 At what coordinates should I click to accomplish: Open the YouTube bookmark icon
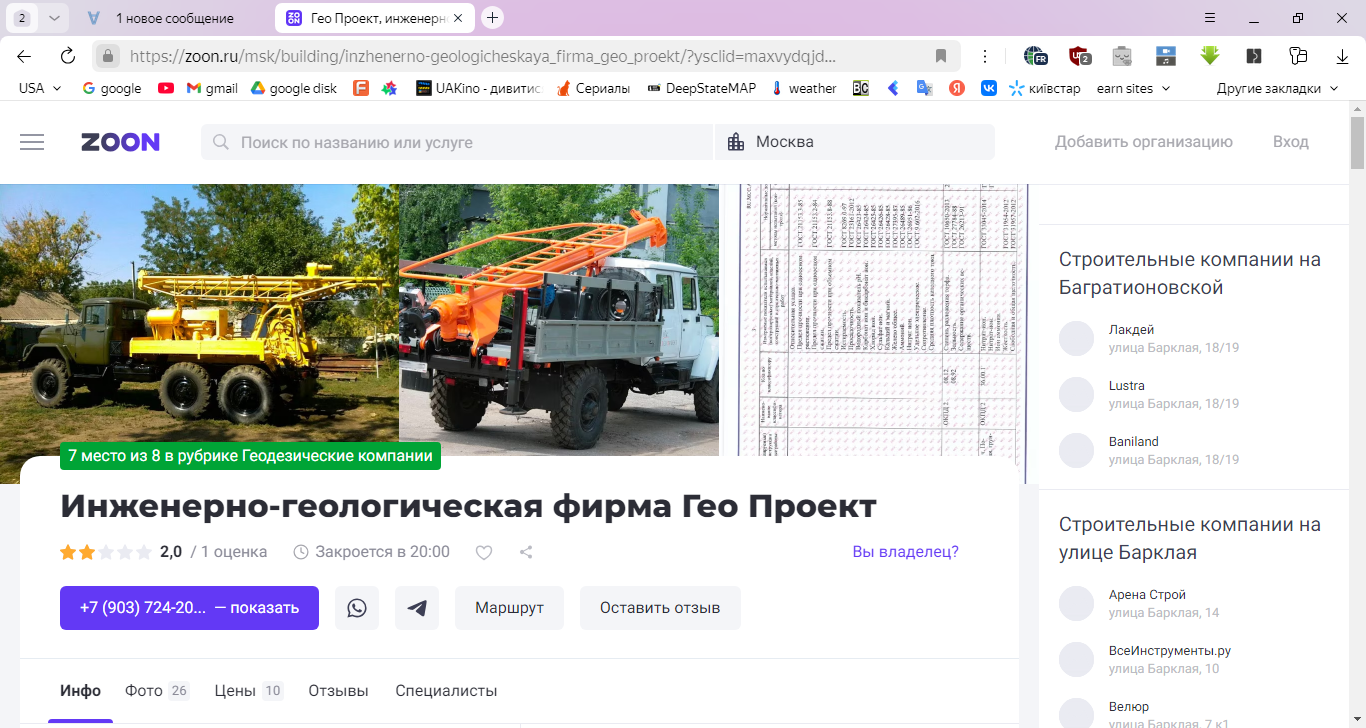tap(166, 88)
